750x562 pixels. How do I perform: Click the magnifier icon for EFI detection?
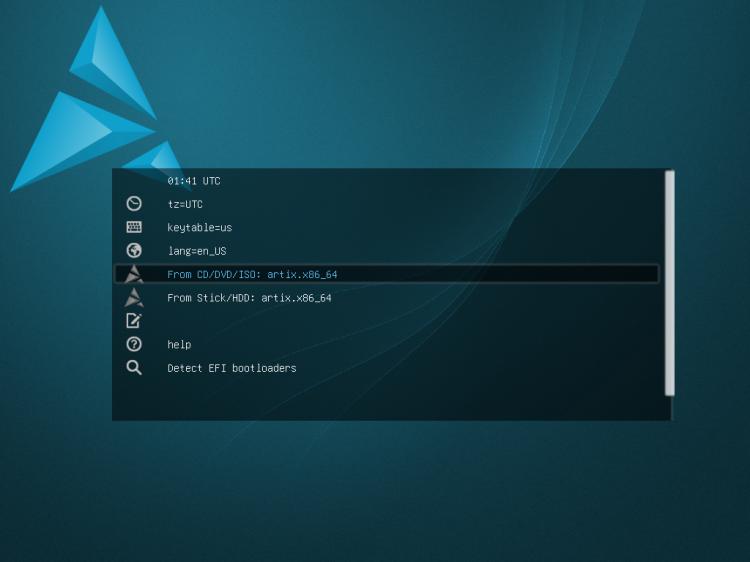pyautogui.click(x=134, y=367)
